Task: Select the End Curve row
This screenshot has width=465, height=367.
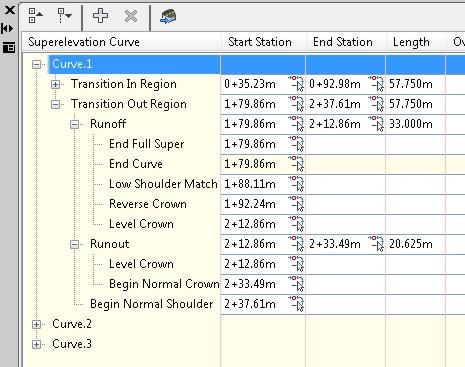Action: pos(136,164)
